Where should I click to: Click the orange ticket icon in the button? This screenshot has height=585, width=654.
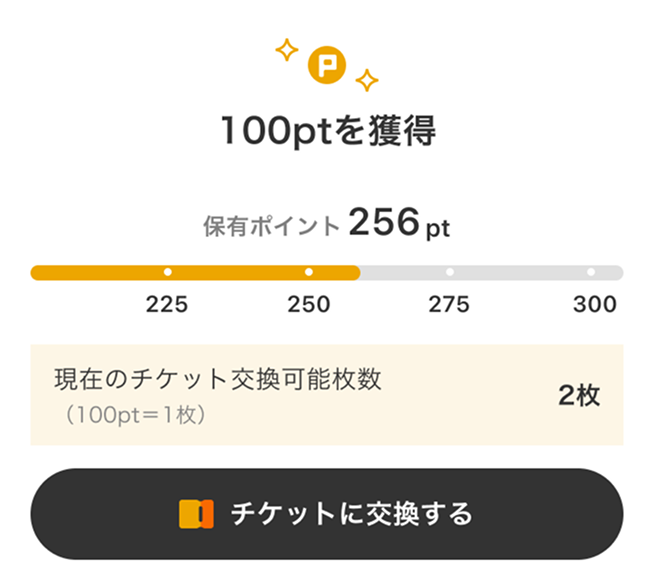coord(197,514)
